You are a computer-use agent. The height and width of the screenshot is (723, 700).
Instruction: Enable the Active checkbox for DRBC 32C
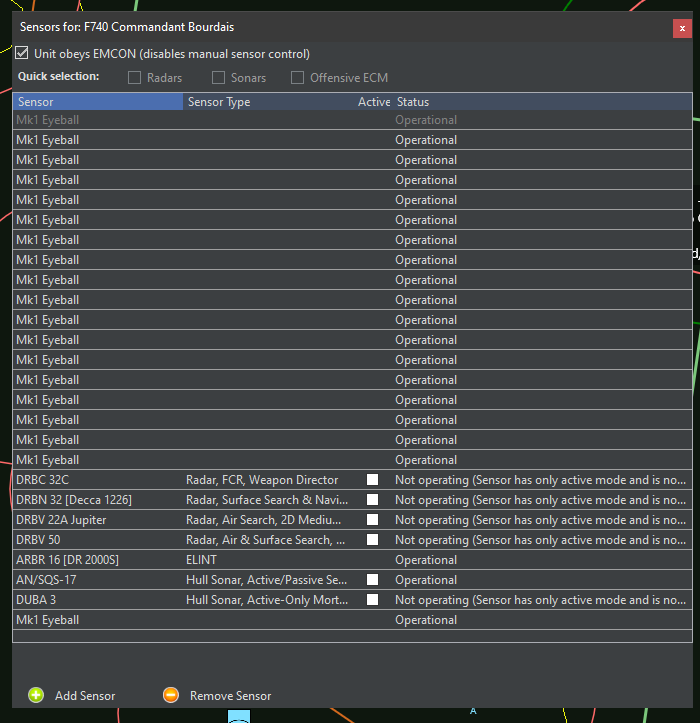pyautogui.click(x=373, y=480)
